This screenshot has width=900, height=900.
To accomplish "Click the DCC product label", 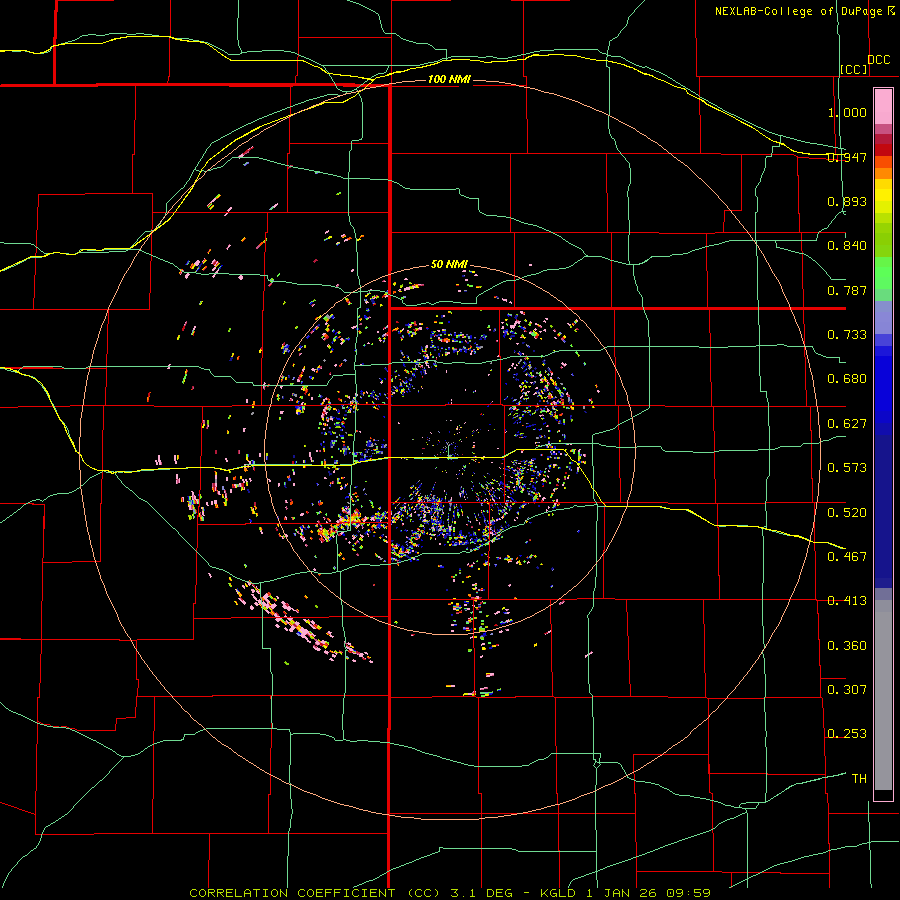I will [879, 60].
